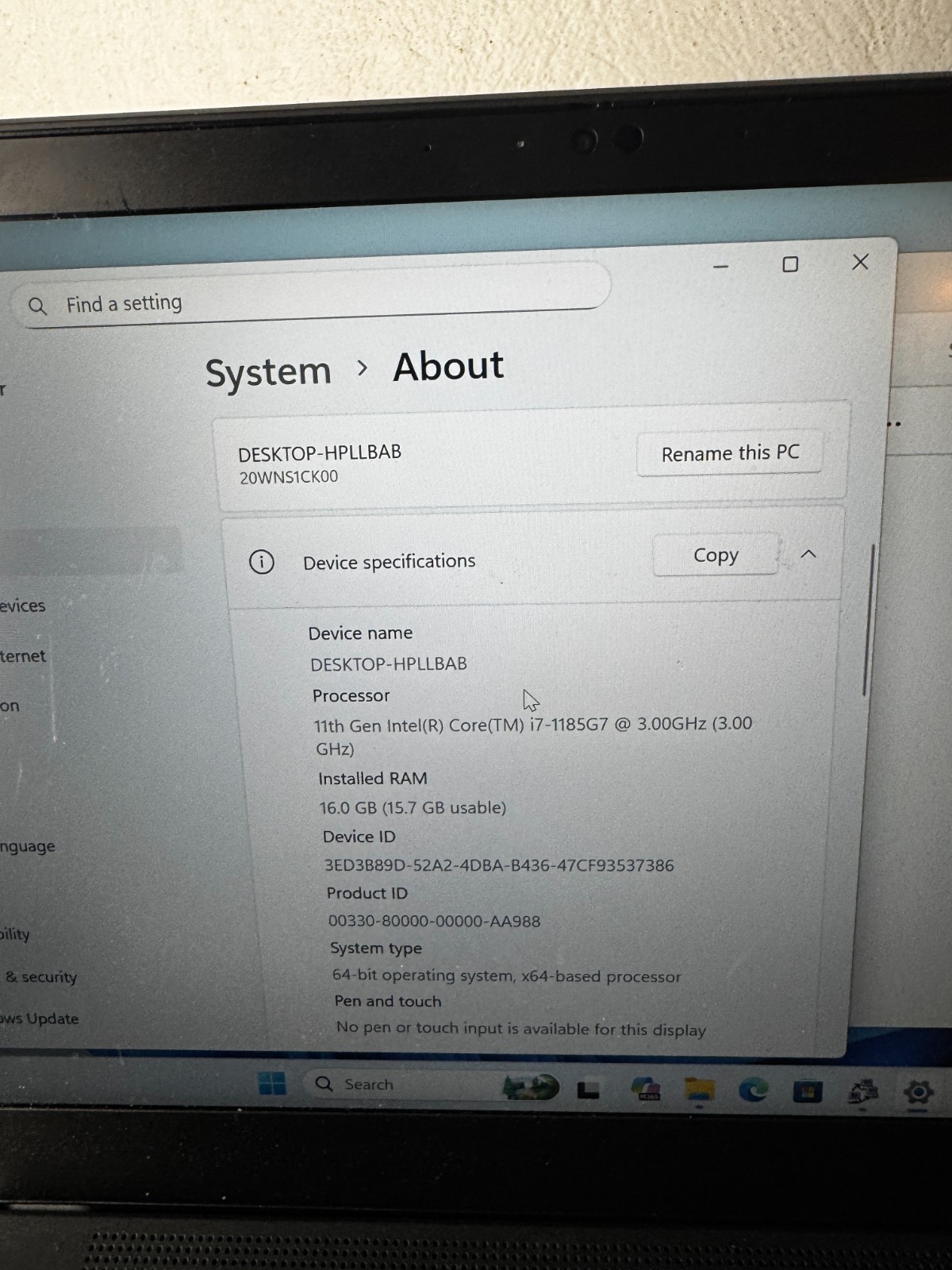Viewport: 952px width, 1270px height.
Task: Copy the device specifications
Action: point(716,555)
